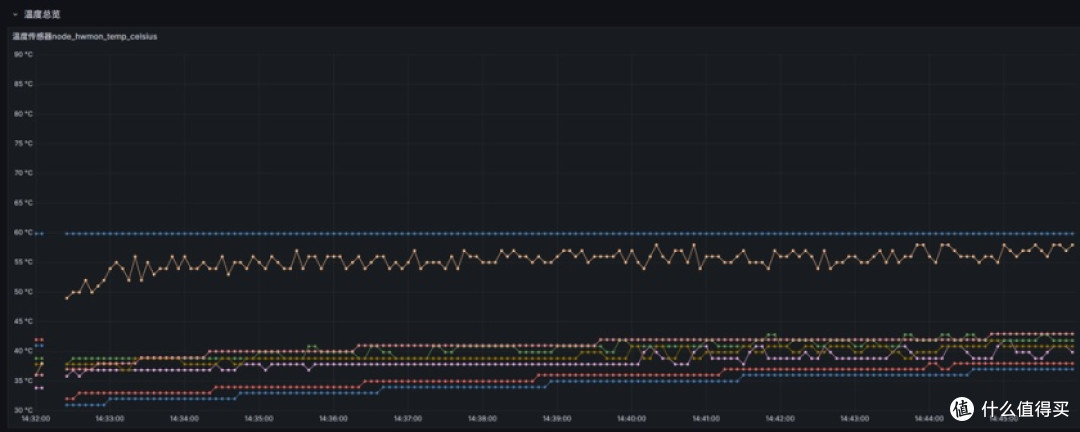Click the 50 °C y-axis label
This screenshot has height=432, width=1080.
23,292
